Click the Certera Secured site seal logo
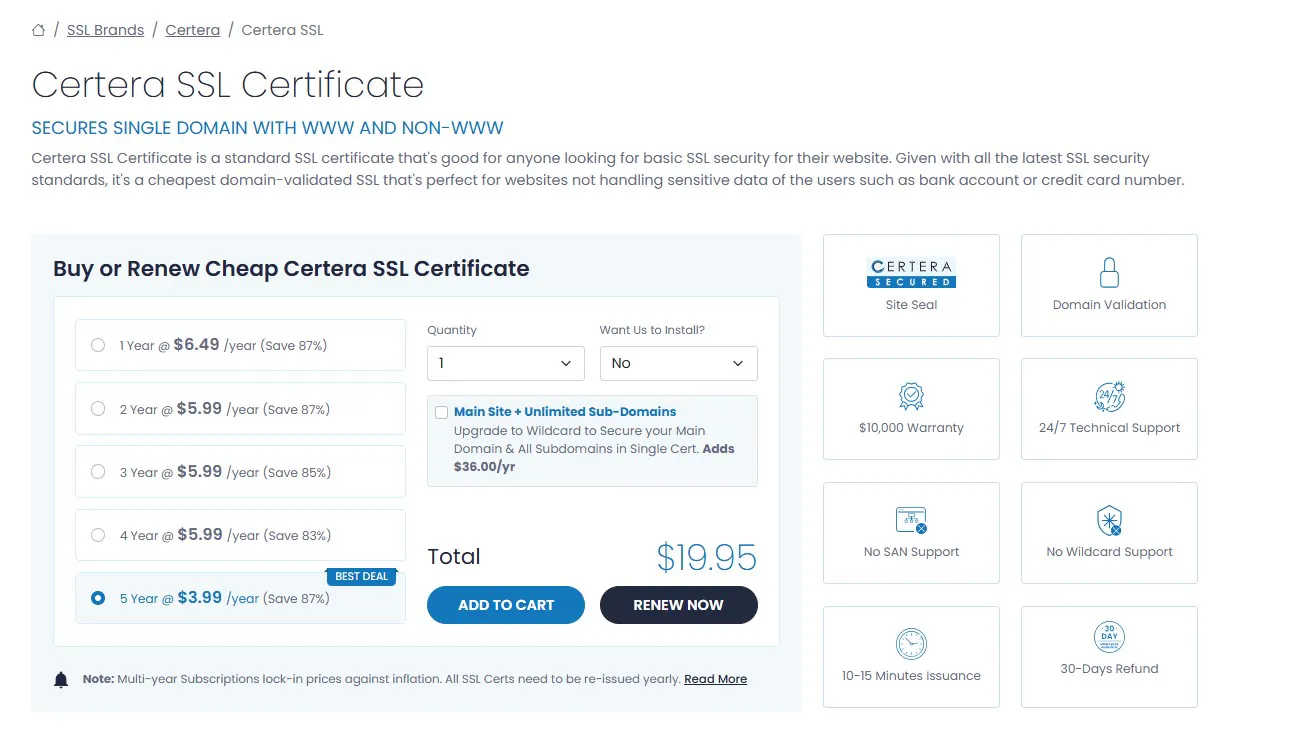 [911, 272]
